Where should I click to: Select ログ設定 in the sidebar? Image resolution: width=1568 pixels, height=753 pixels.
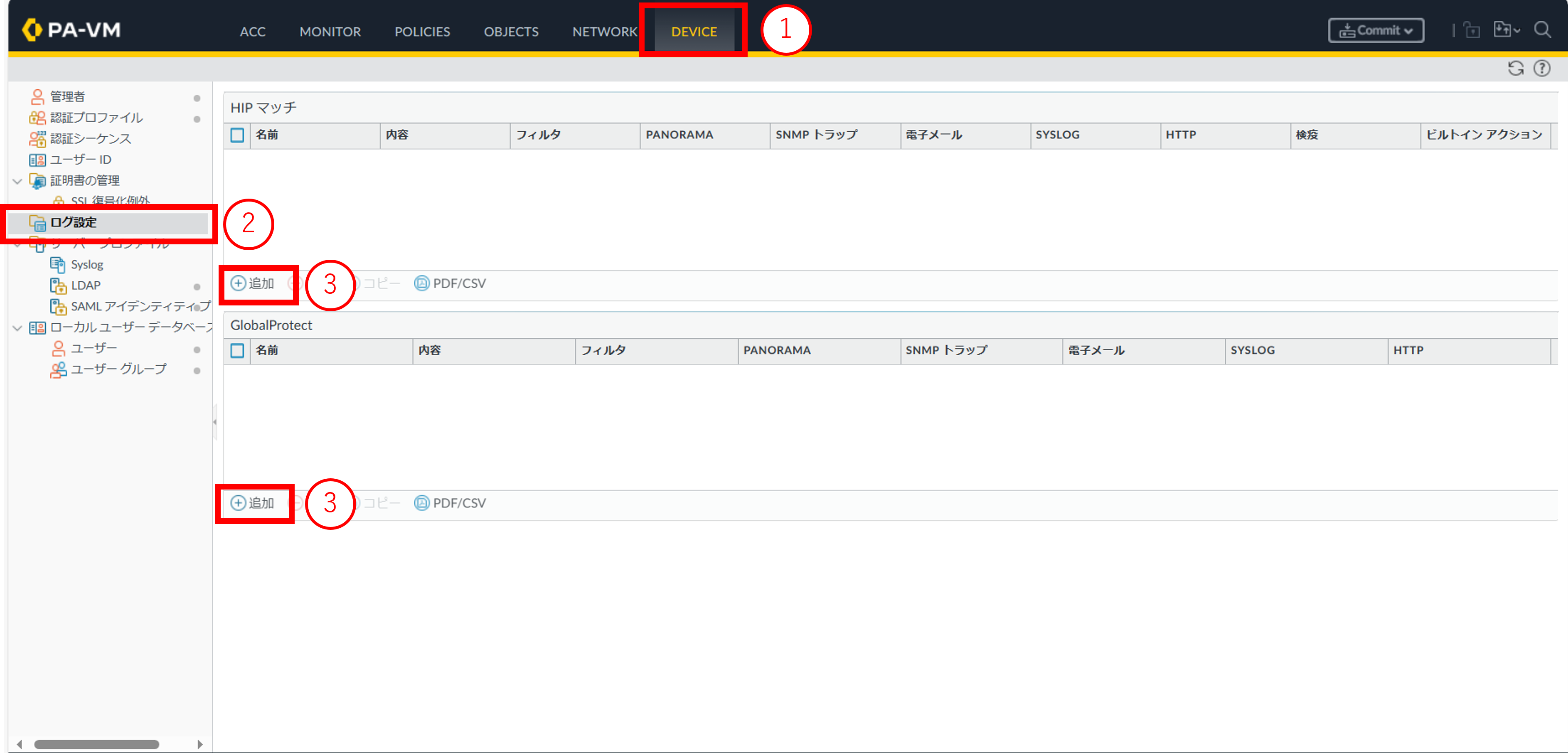point(73,222)
